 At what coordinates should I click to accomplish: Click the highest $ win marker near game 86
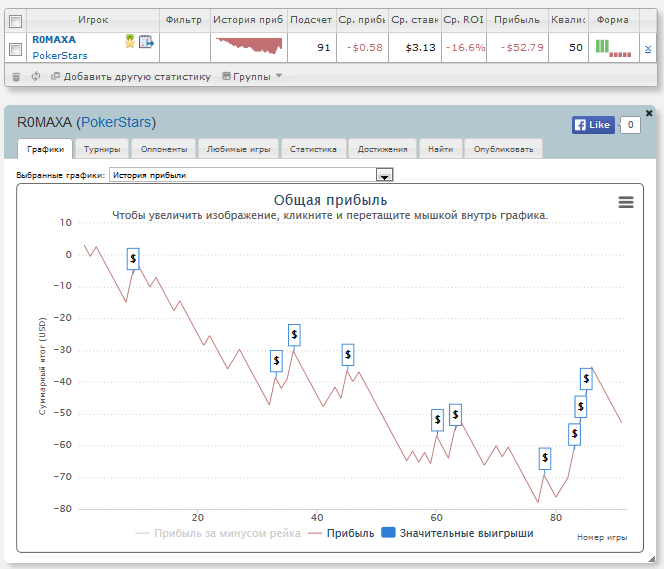click(587, 378)
